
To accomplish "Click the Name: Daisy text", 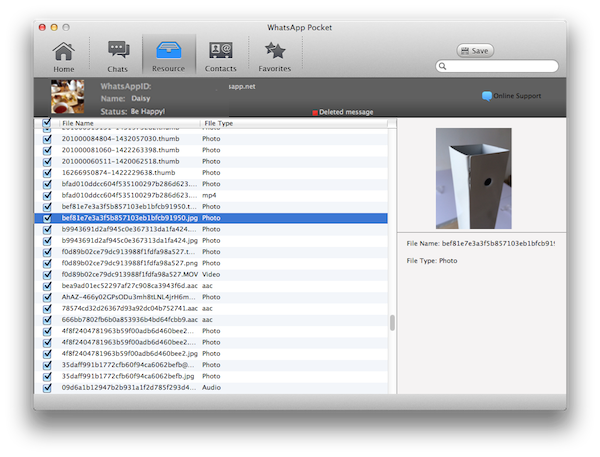I will click(126, 98).
